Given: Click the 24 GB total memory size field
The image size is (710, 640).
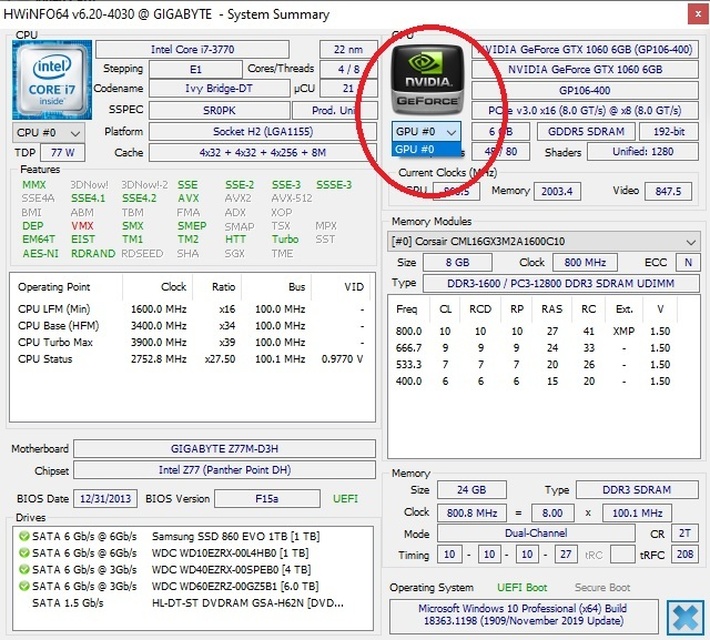Looking at the screenshot, I should [471, 490].
